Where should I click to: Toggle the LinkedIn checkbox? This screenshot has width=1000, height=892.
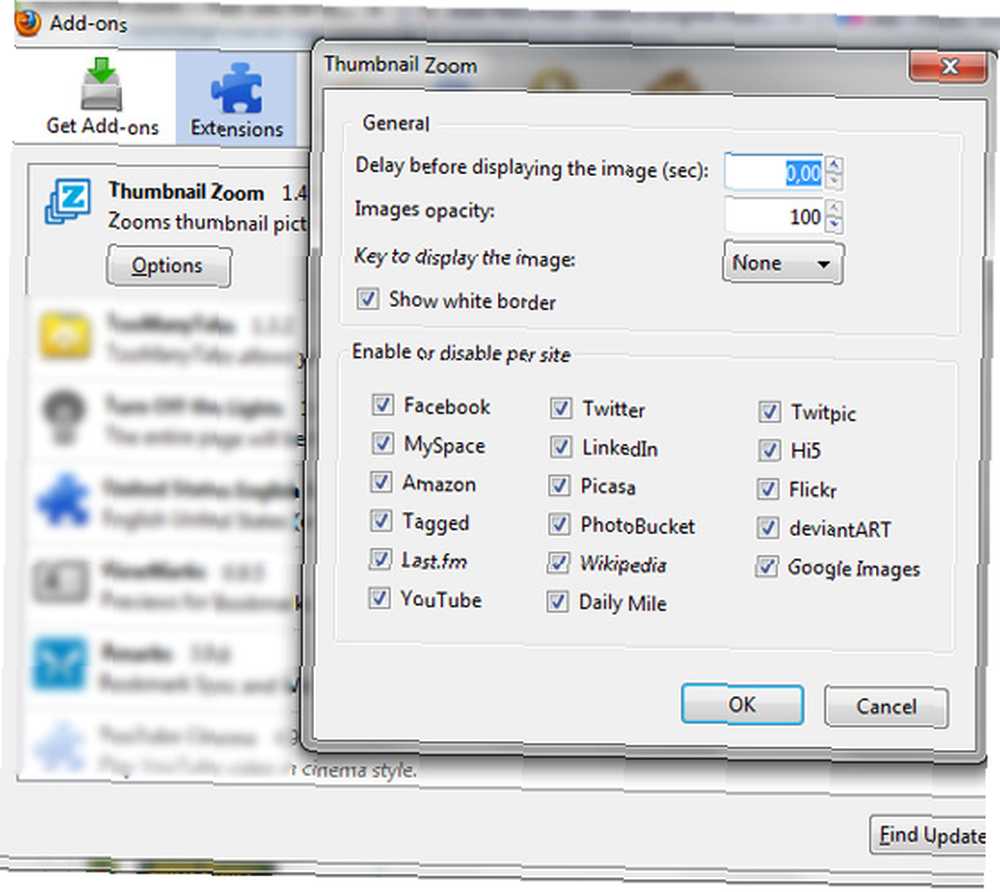point(560,447)
